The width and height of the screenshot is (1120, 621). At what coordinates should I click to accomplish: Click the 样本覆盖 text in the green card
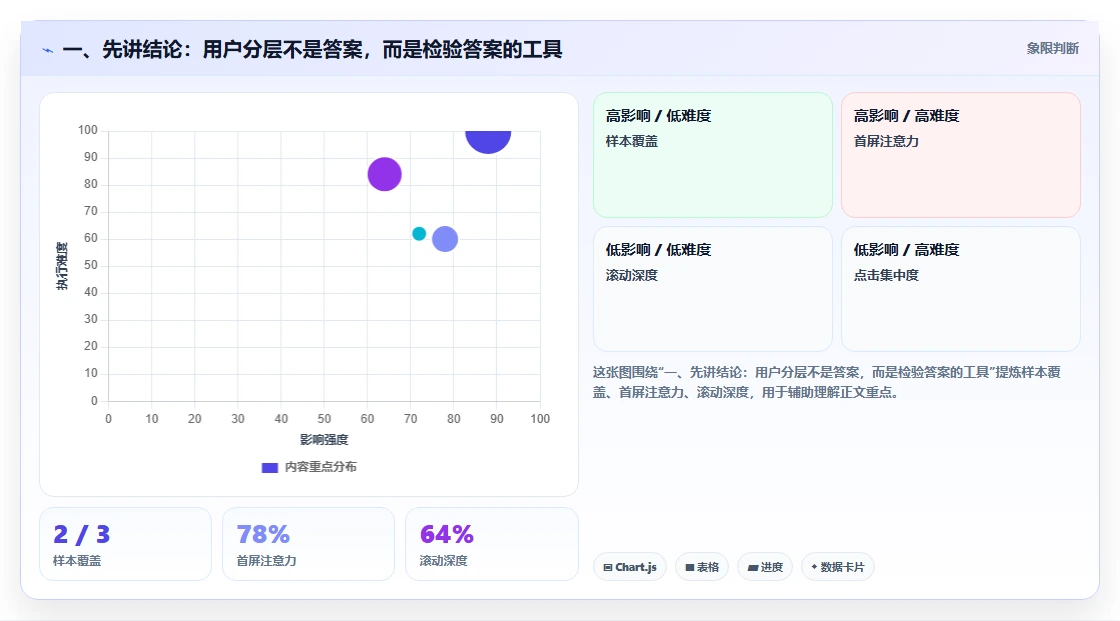(x=631, y=141)
